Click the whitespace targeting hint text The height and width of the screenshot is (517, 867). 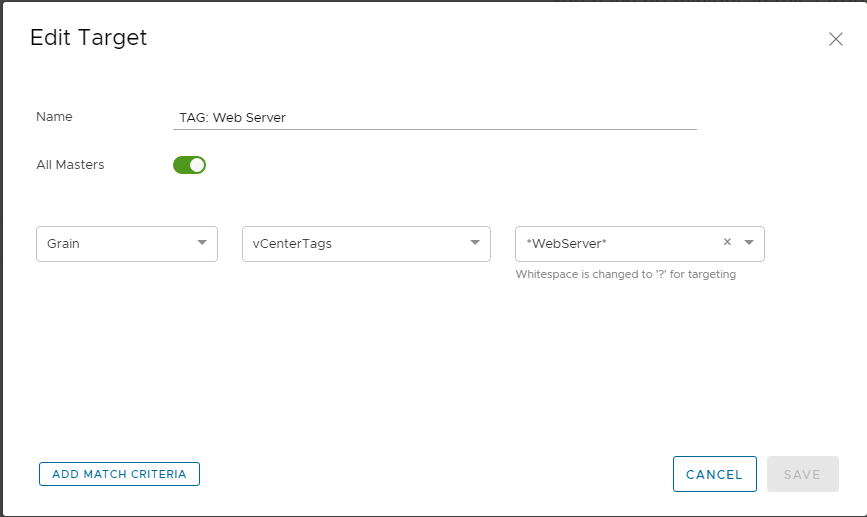625,274
